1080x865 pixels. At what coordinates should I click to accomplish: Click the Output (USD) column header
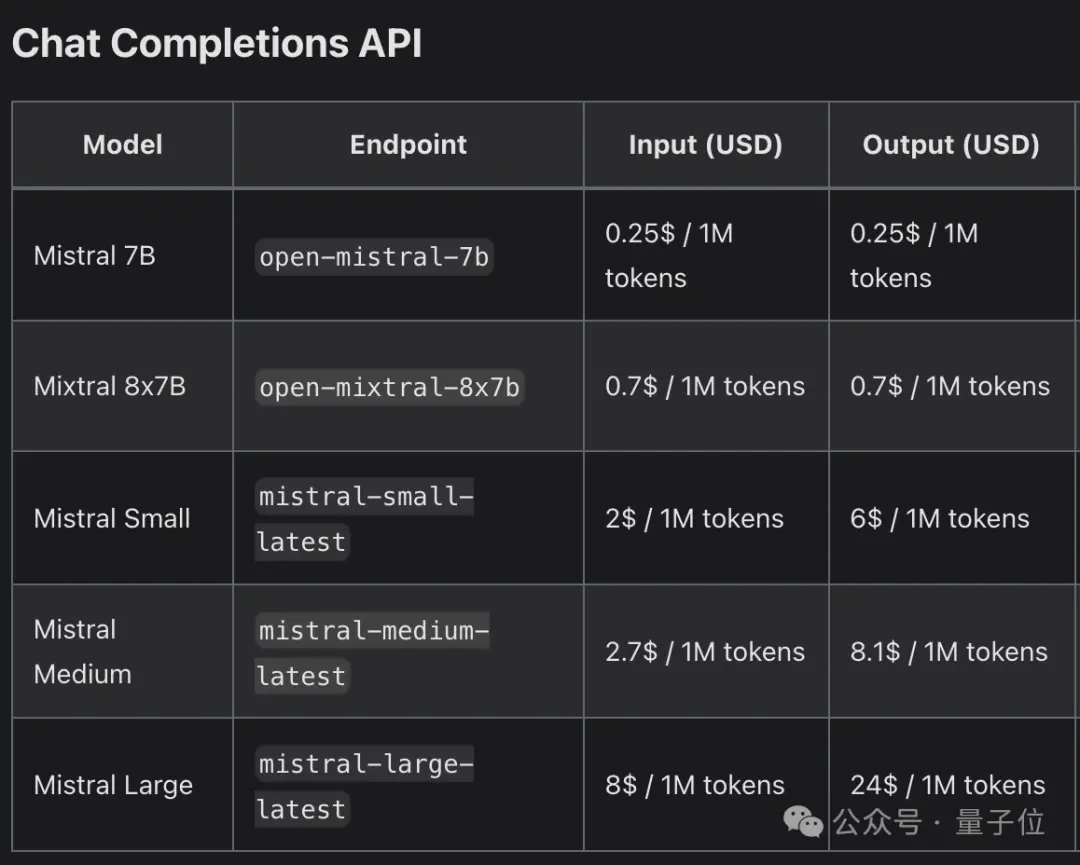coord(951,145)
